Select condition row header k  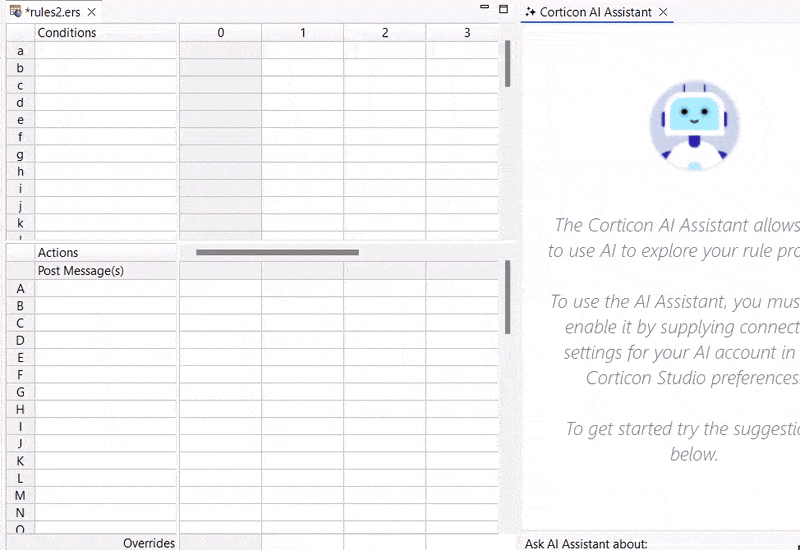(x=20, y=223)
